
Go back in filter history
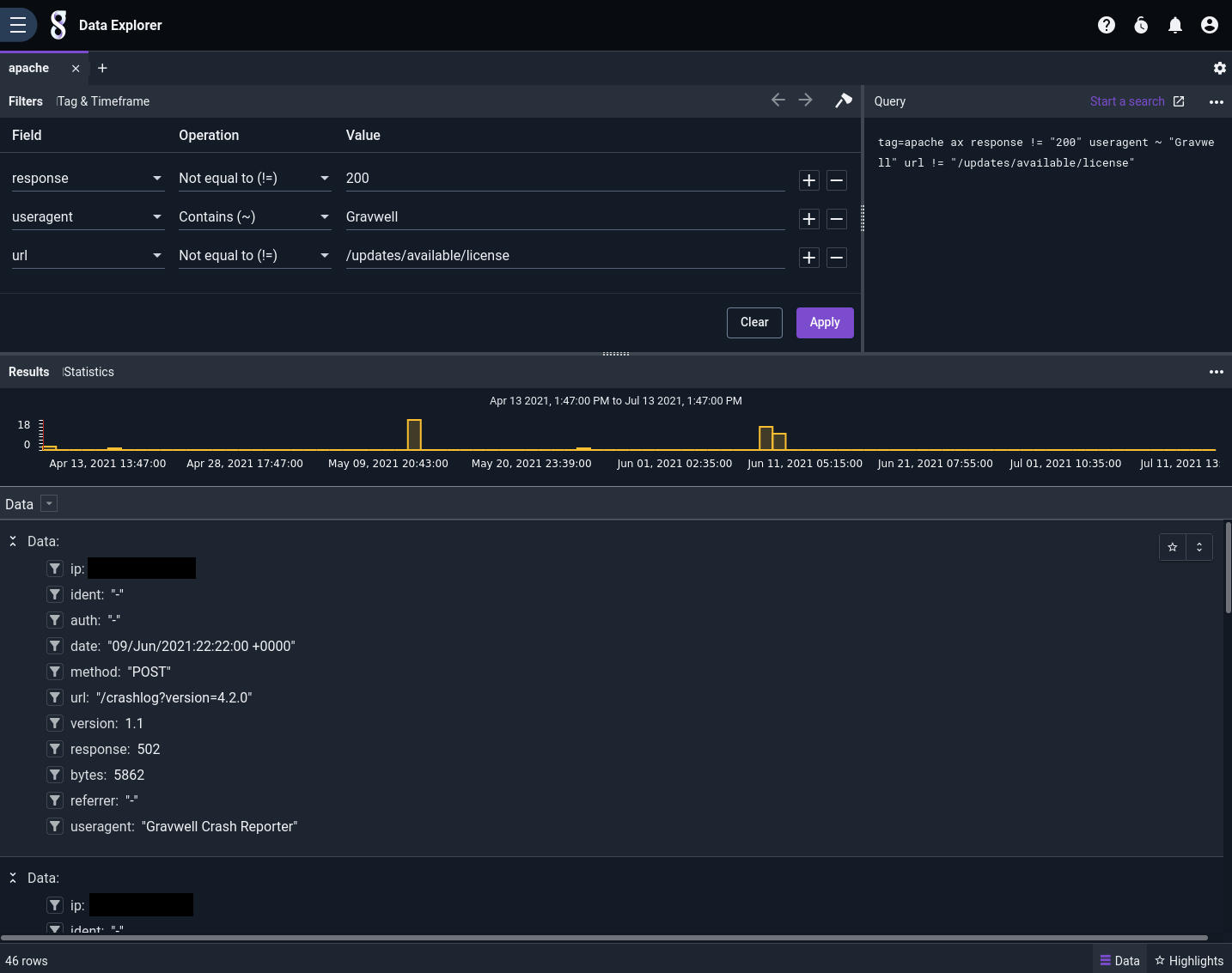778,100
